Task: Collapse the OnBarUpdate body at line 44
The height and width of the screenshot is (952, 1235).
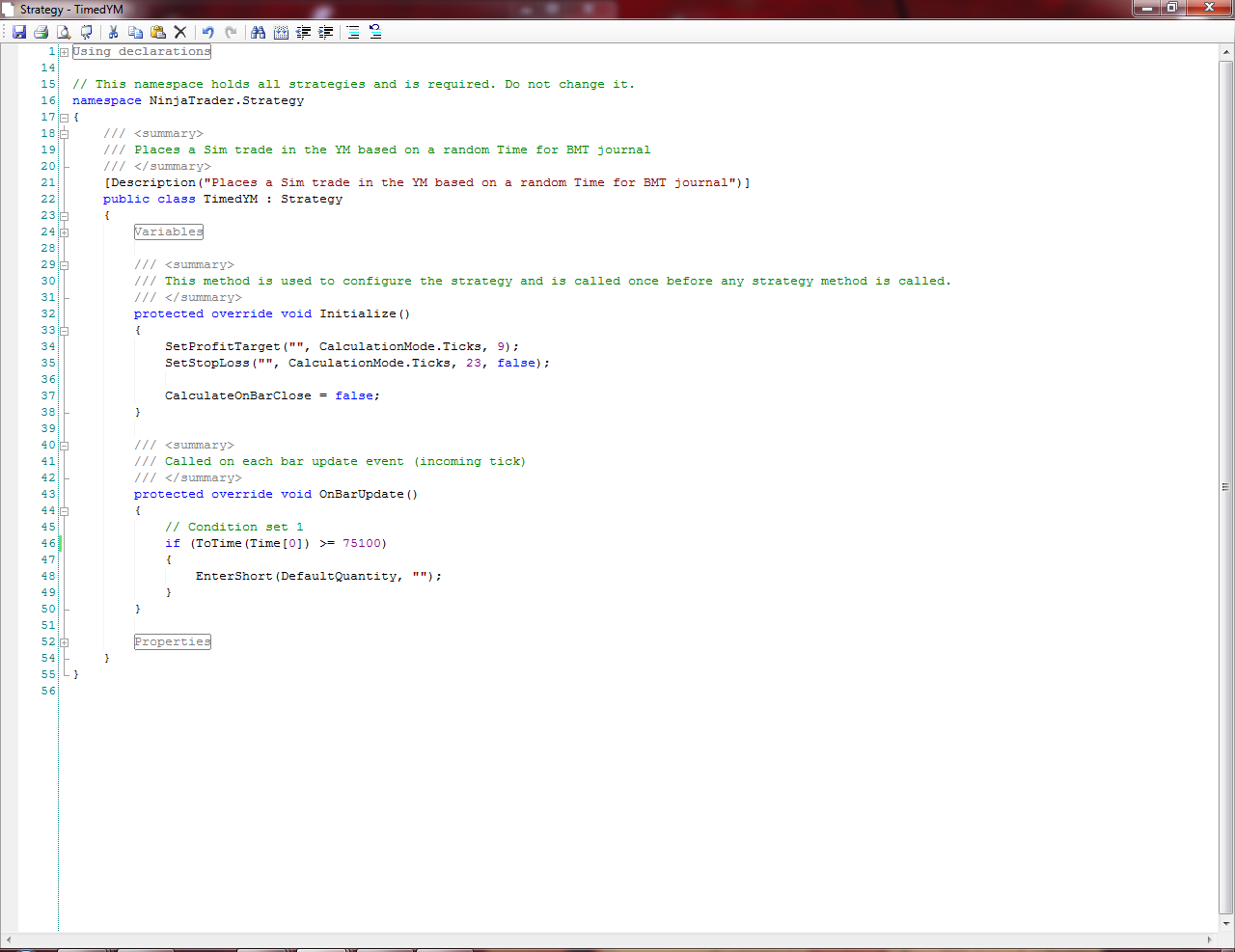Action: [x=65, y=511]
